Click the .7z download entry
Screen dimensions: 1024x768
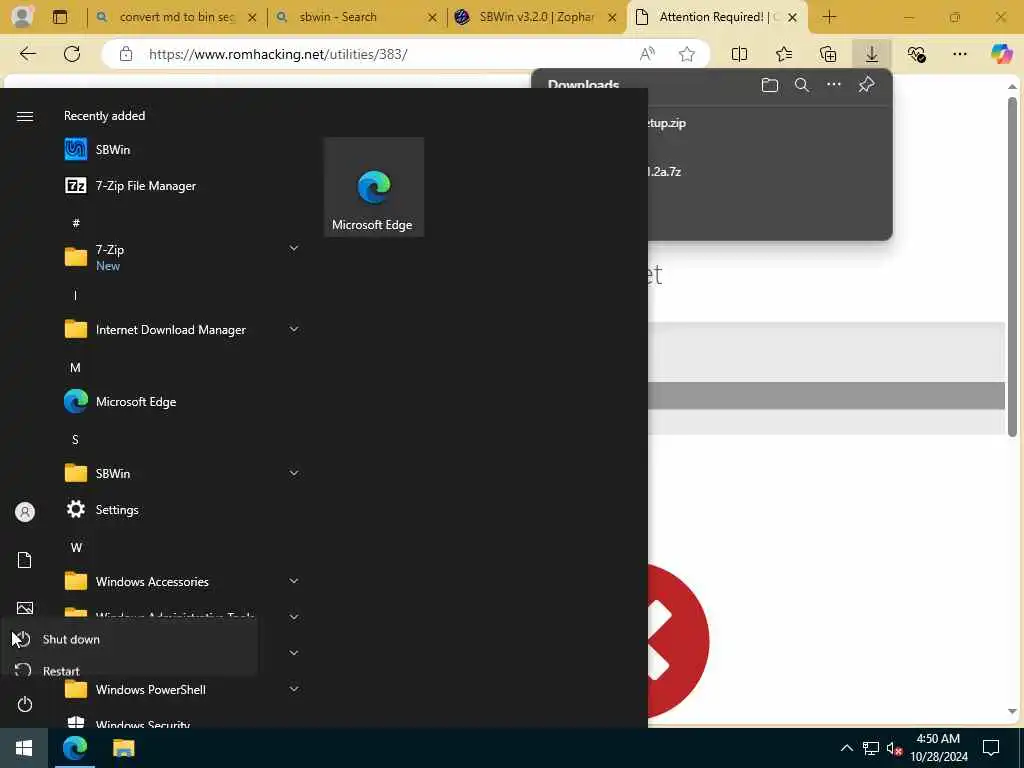pos(768,172)
